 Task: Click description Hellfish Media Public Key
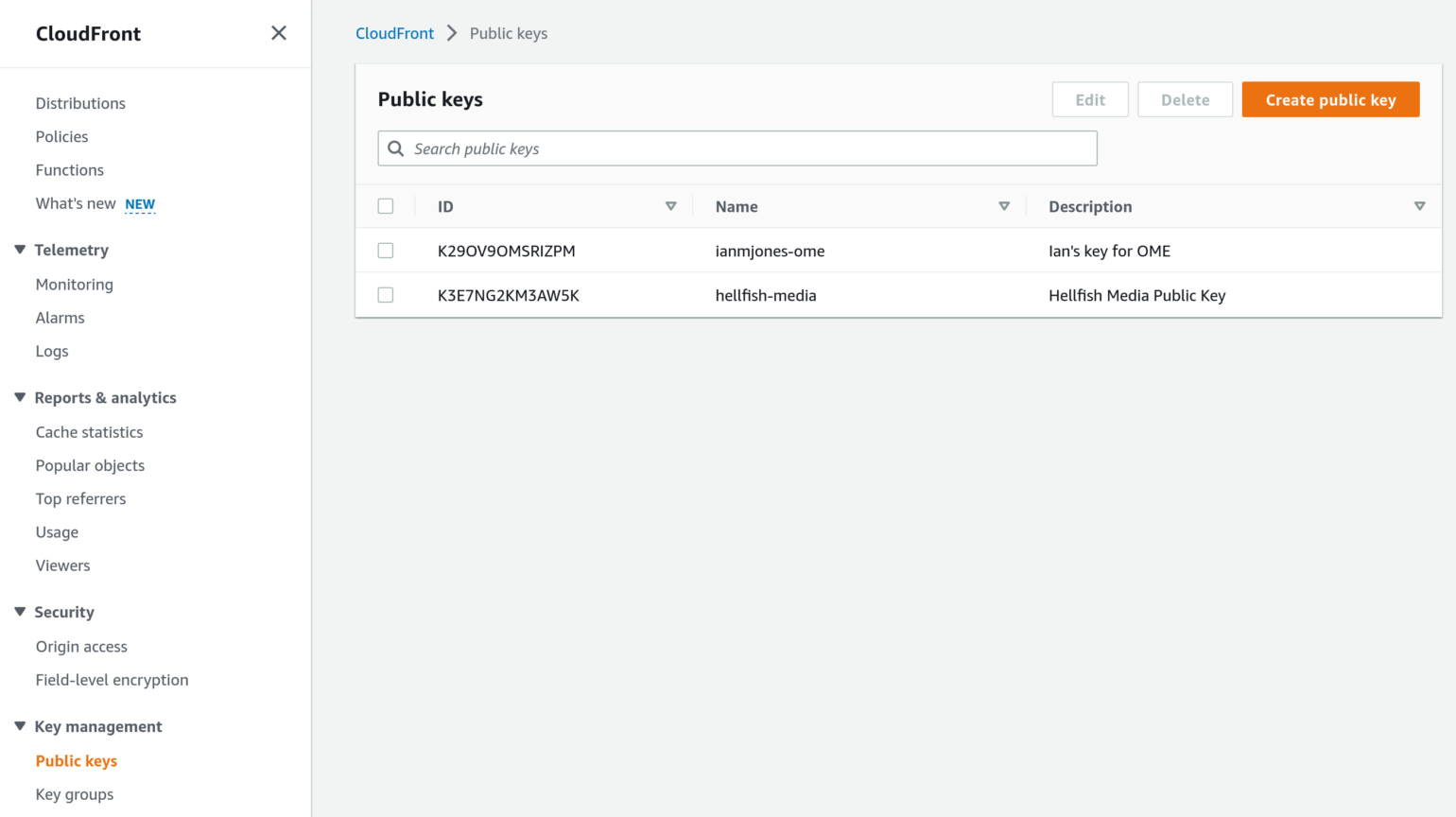1137,295
